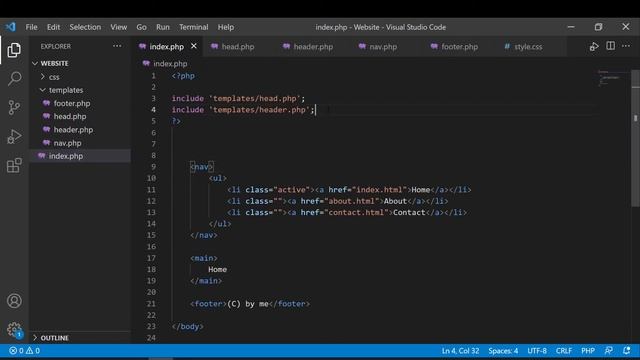Click (C) by me footer text
This screenshot has height=360, width=640.
coord(248,304)
